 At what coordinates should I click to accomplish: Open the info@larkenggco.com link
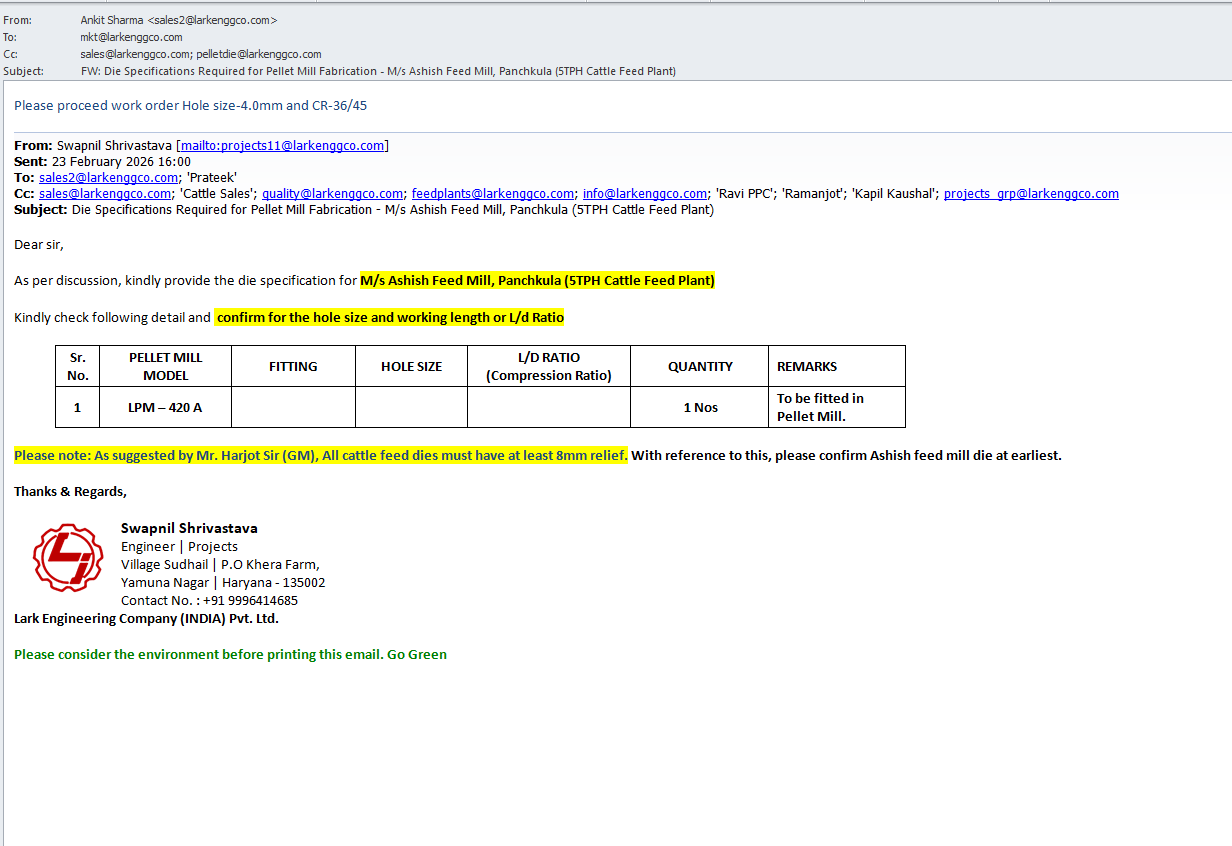645,194
